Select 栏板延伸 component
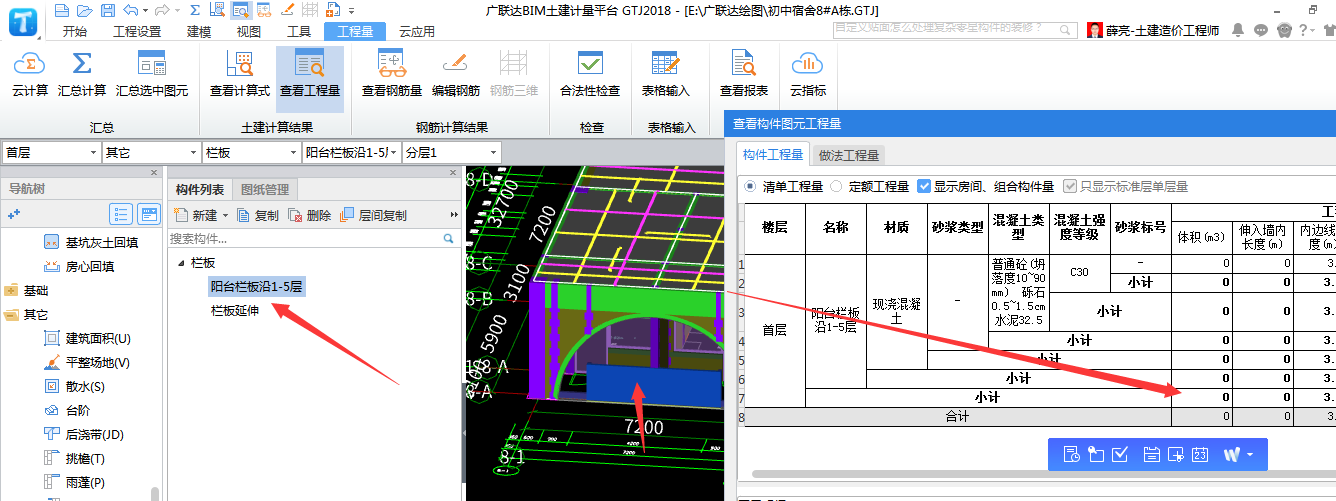 (235, 311)
